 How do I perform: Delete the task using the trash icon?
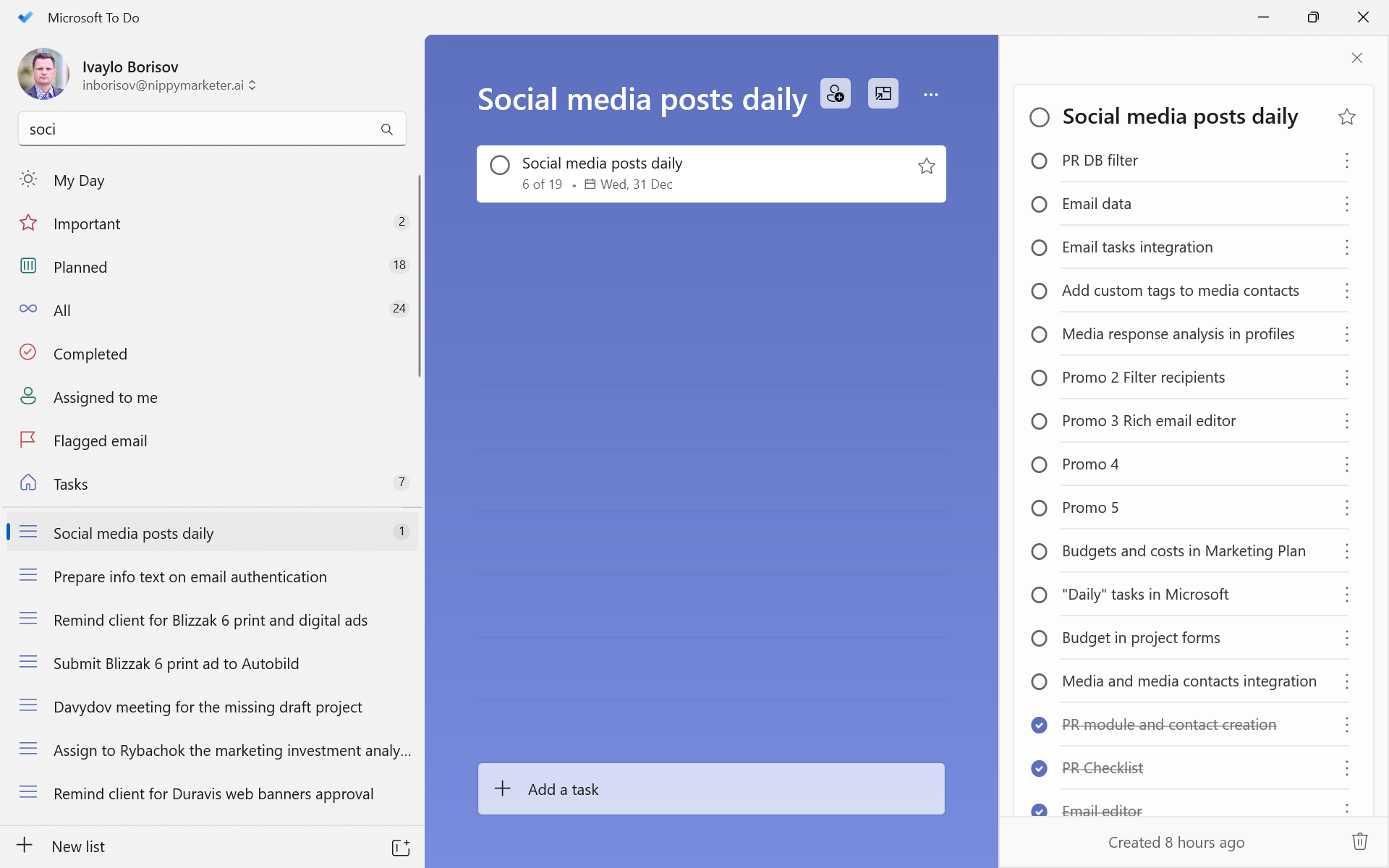click(x=1359, y=841)
